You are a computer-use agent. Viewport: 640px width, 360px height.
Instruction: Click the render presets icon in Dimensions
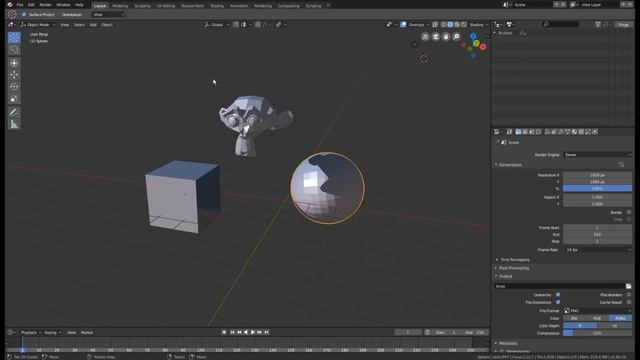point(621,164)
